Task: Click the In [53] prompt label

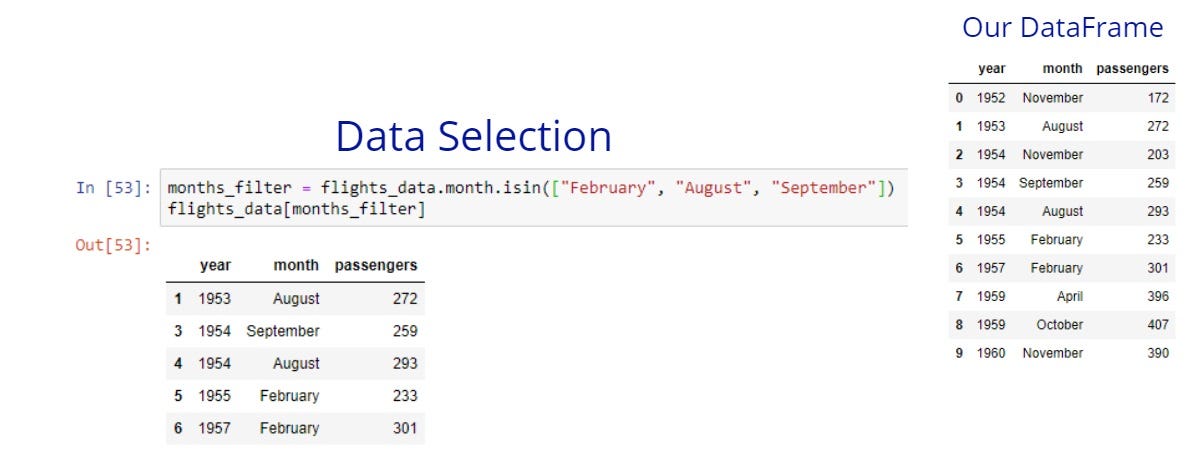Action: 113,188
